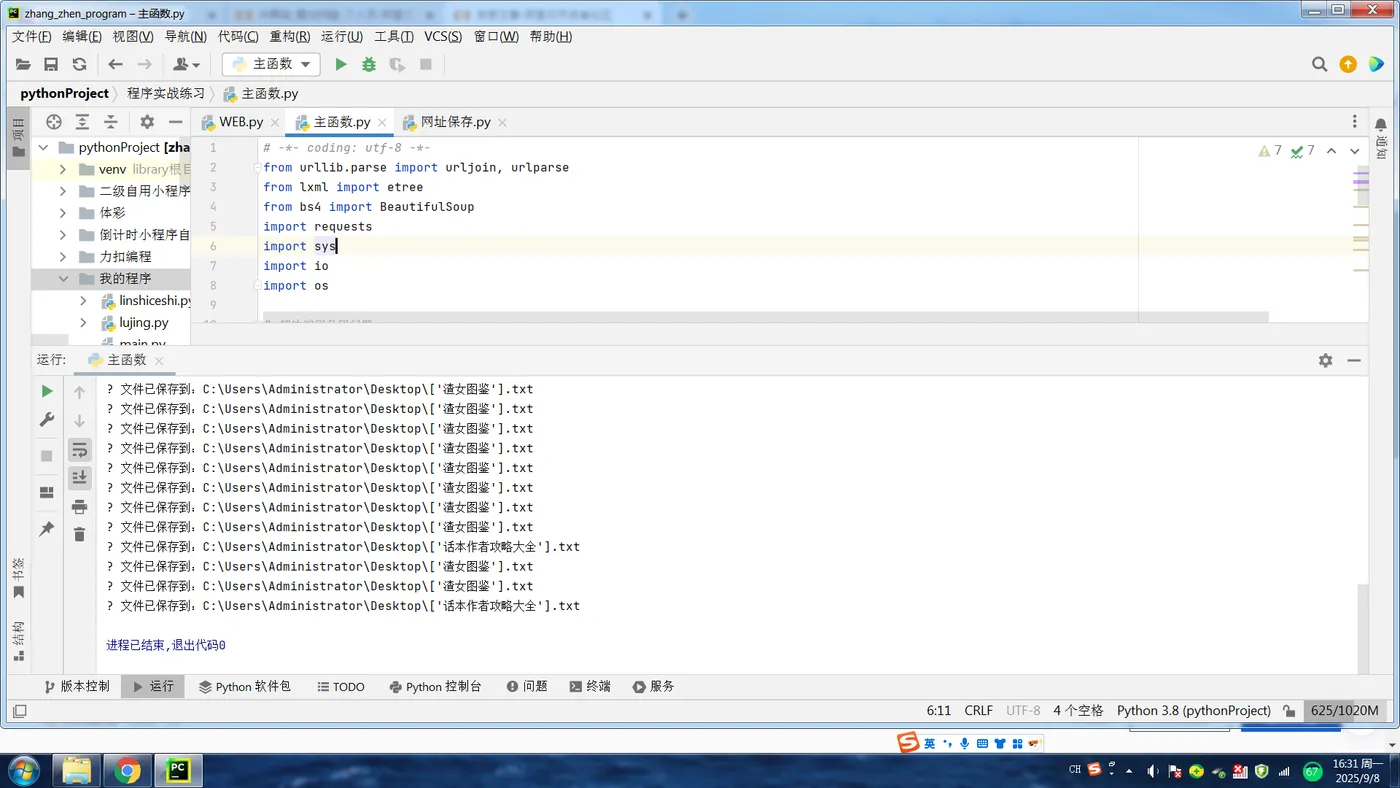The height and width of the screenshot is (788, 1400).
Task: Clear run output with the trash icon
Action: [80, 535]
